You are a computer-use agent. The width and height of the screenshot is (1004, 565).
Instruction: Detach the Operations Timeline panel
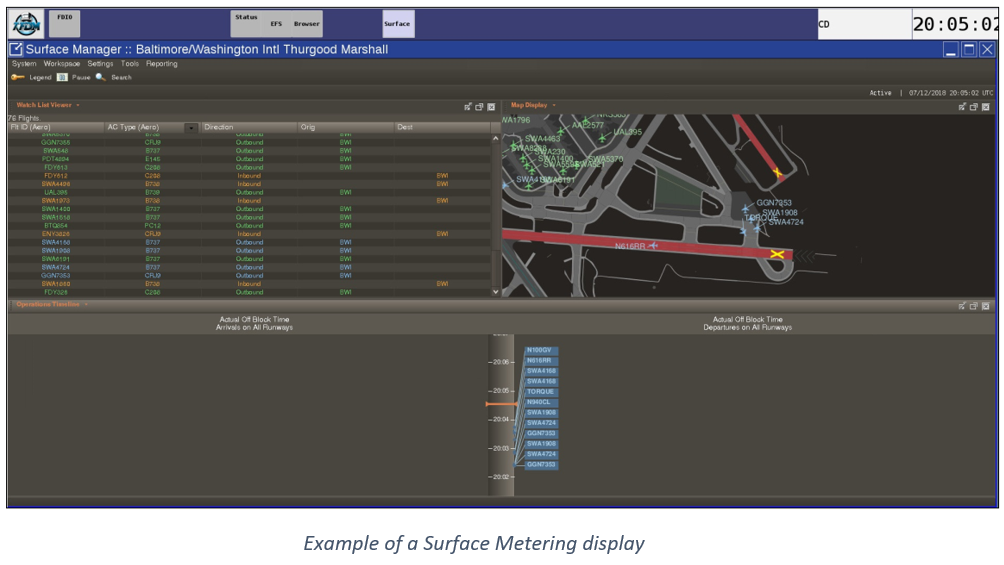962,306
